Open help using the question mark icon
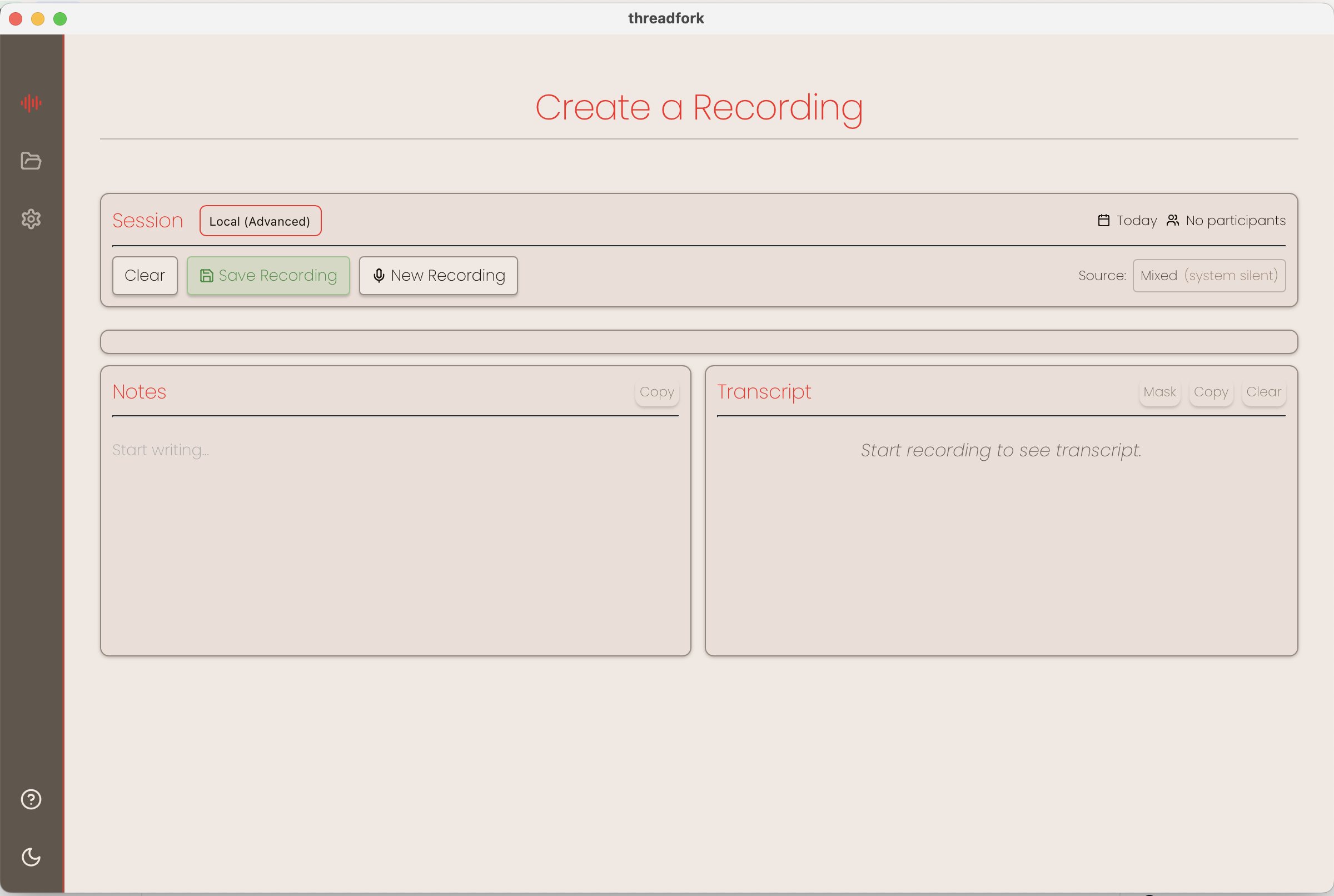 [x=31, y=799]
